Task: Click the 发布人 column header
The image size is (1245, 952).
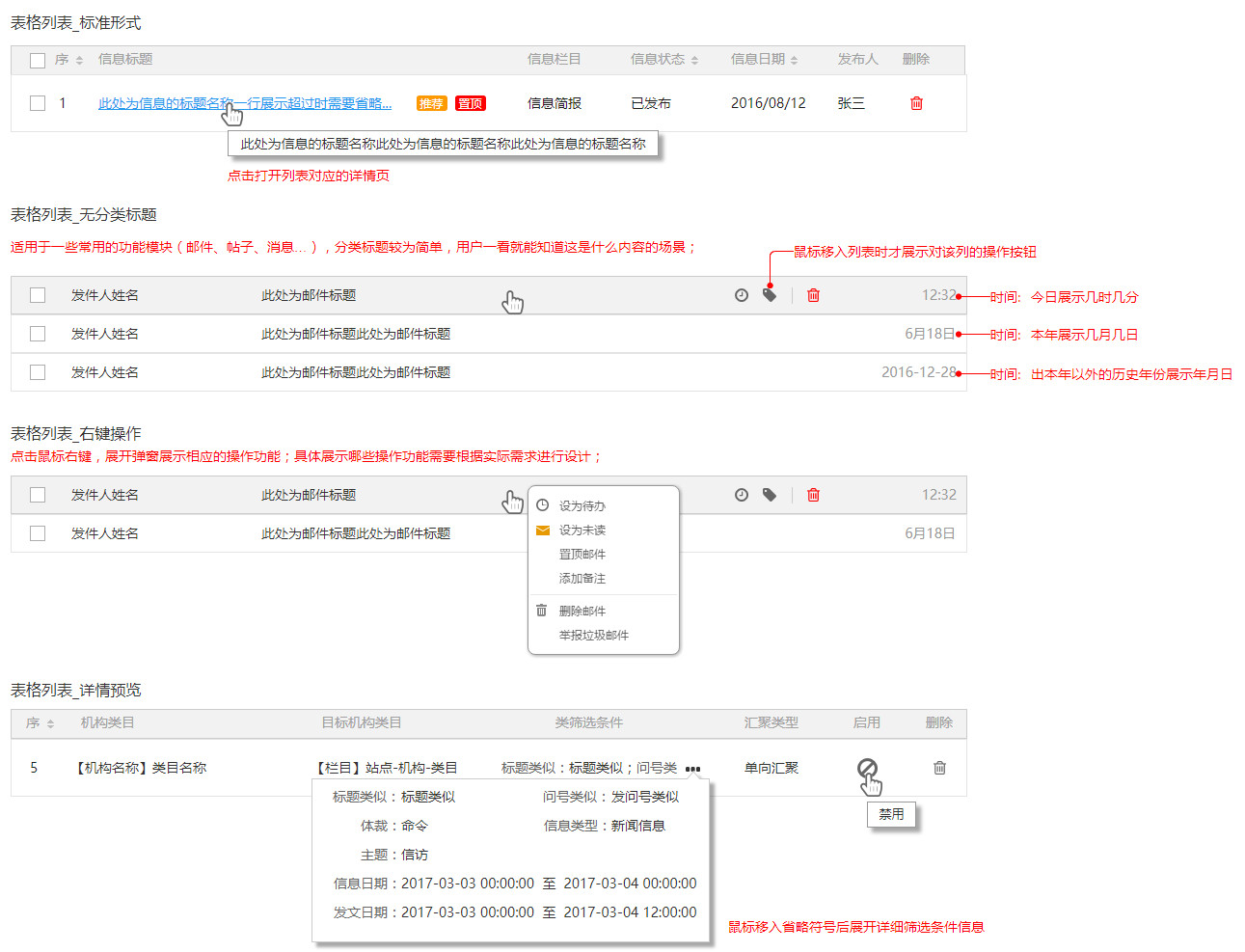Action: click(858, 59)
